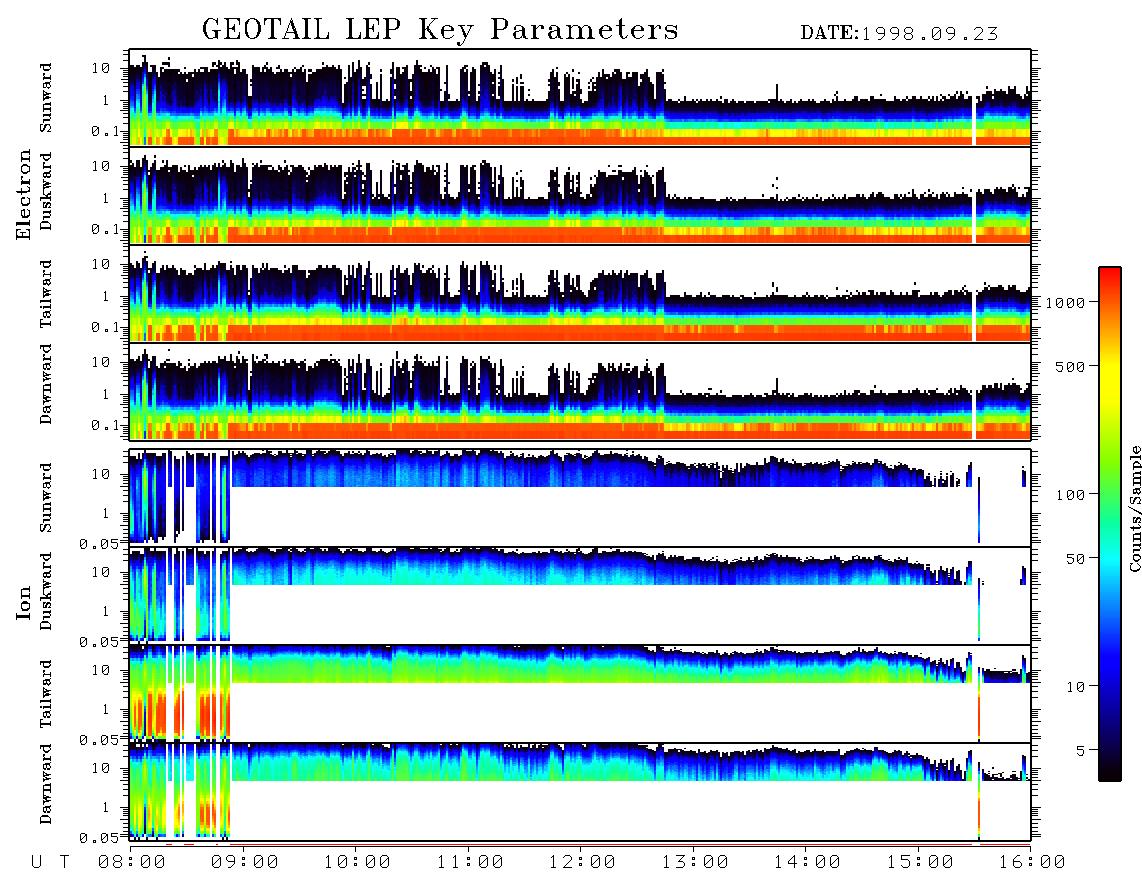Click the Ion 'Tailward' panel label

point(46,694)
